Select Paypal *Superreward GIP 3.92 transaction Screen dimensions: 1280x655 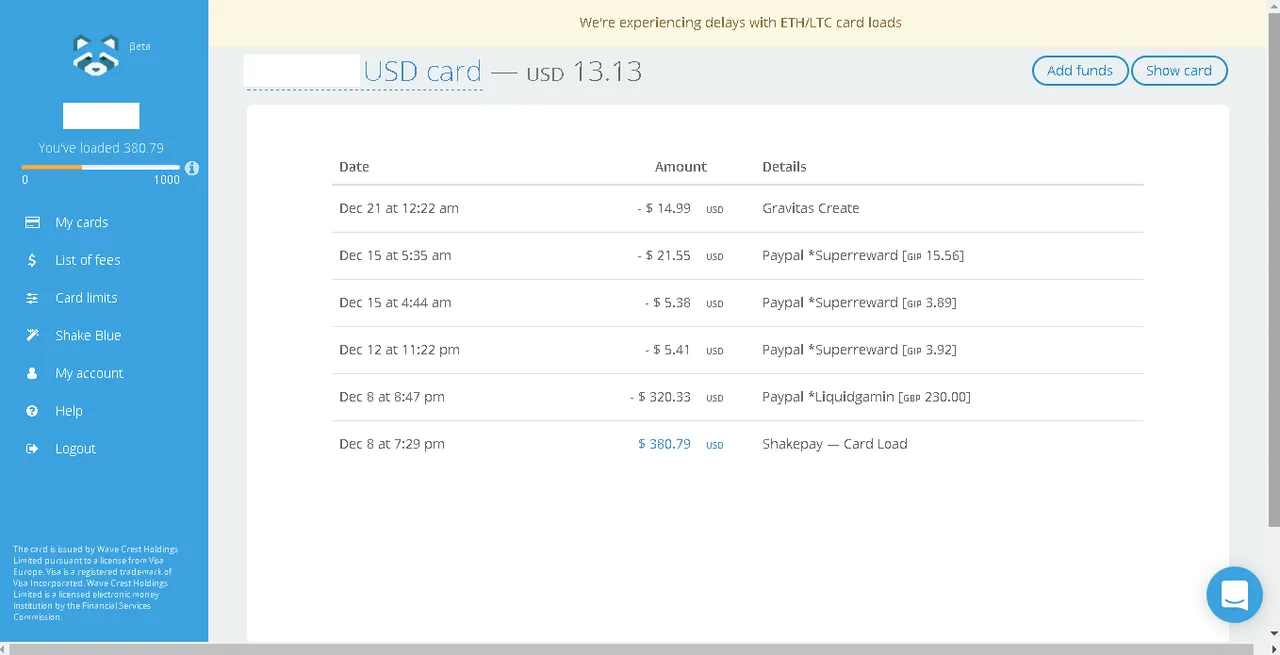(x=859, y=349)
